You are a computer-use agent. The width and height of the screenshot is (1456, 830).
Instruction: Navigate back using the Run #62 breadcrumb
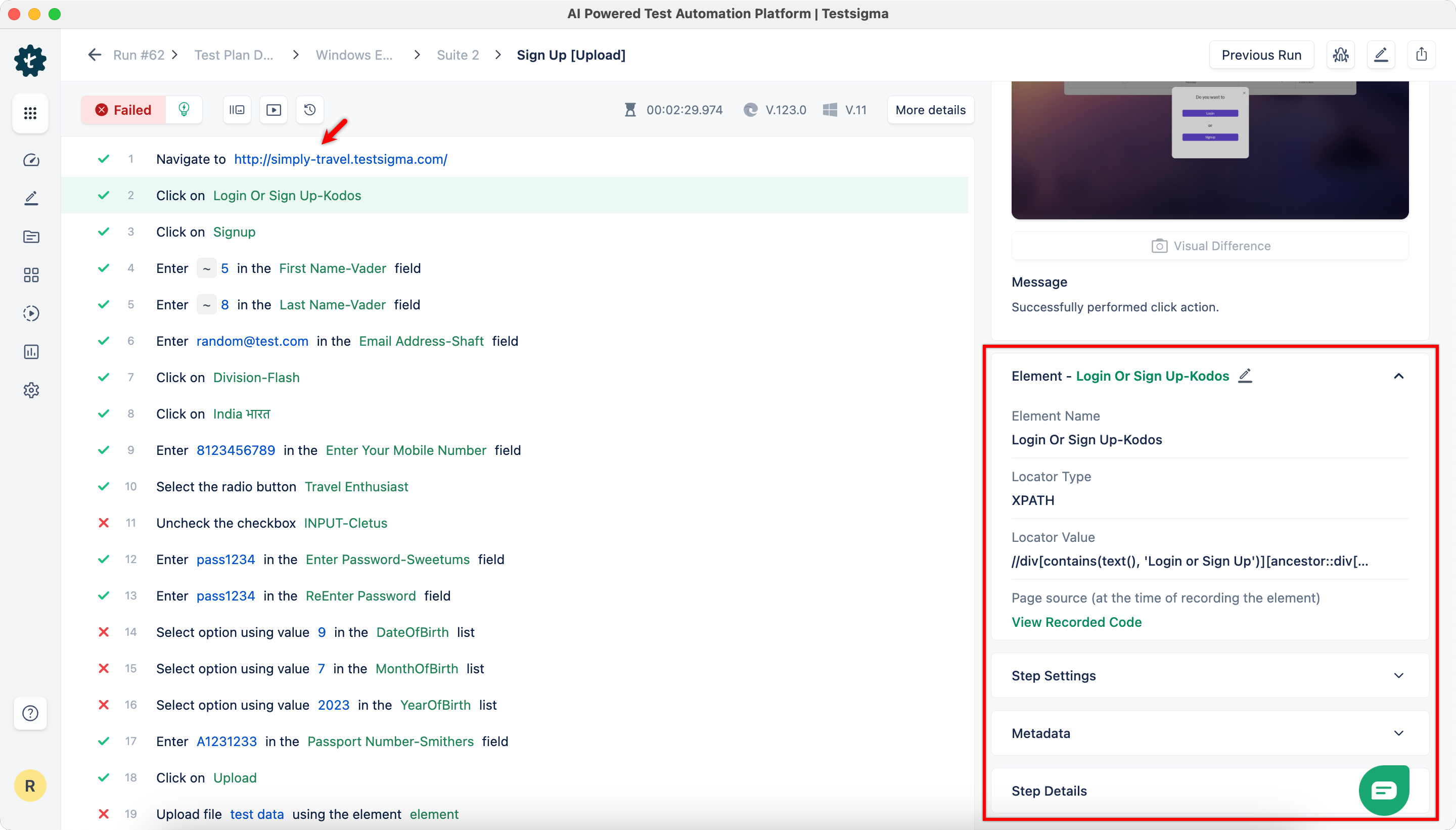pos(139,55)
